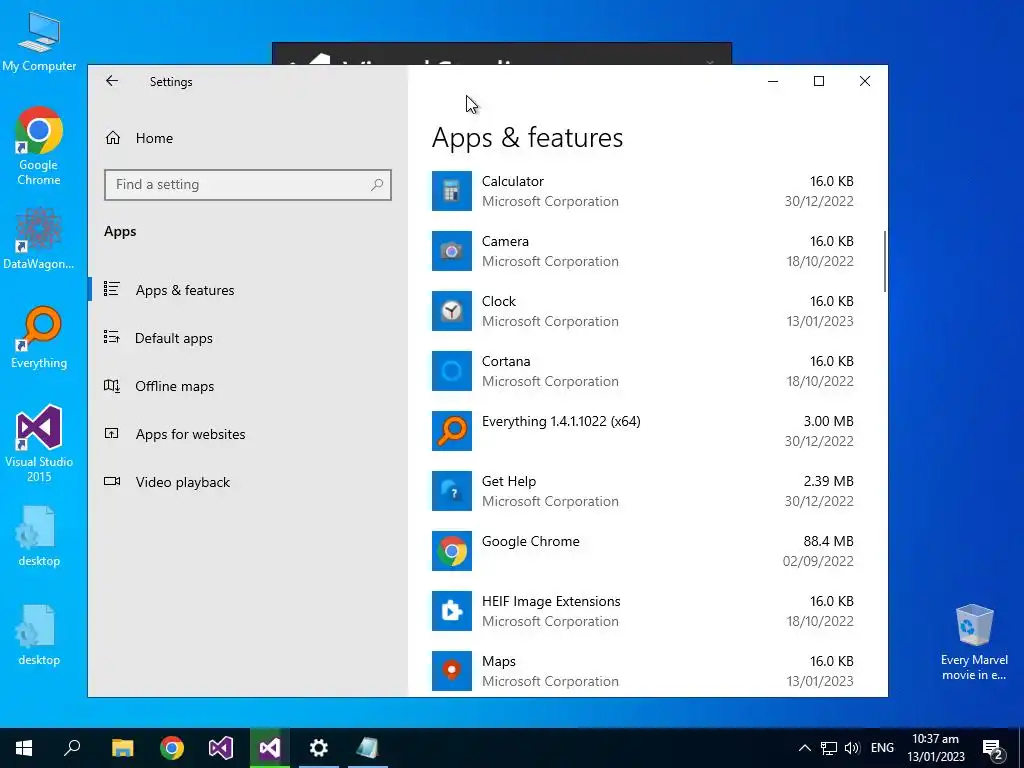1024x768 pixels.
Task: Select the Cortana app icon
Action: click(x=451, y=371)
